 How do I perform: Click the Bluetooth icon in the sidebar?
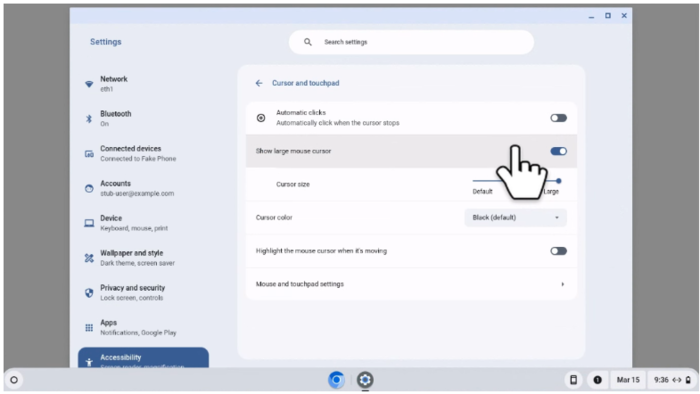[x=89, y=119]
